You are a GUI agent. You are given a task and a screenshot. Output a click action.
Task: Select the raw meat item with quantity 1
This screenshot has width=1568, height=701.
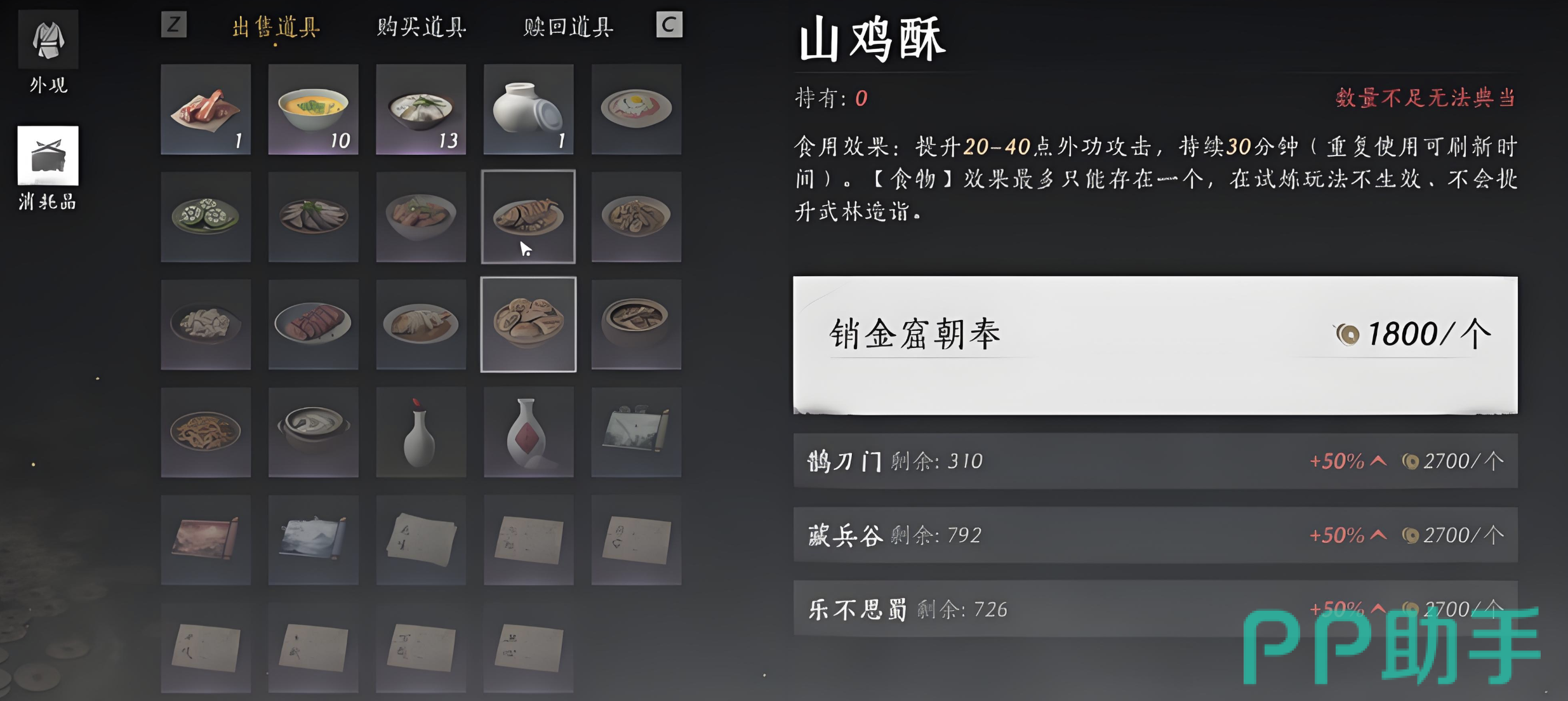(x=206, y=109)
